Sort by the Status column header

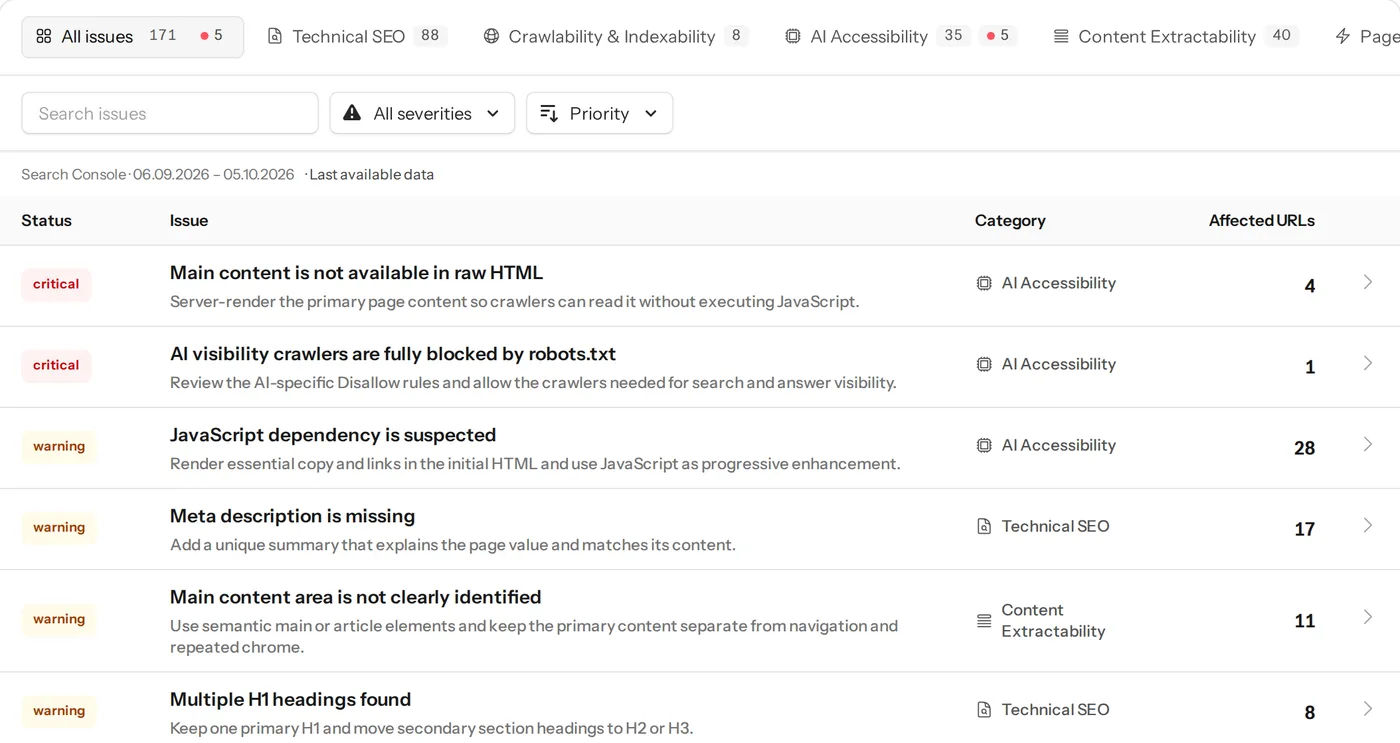47,221
